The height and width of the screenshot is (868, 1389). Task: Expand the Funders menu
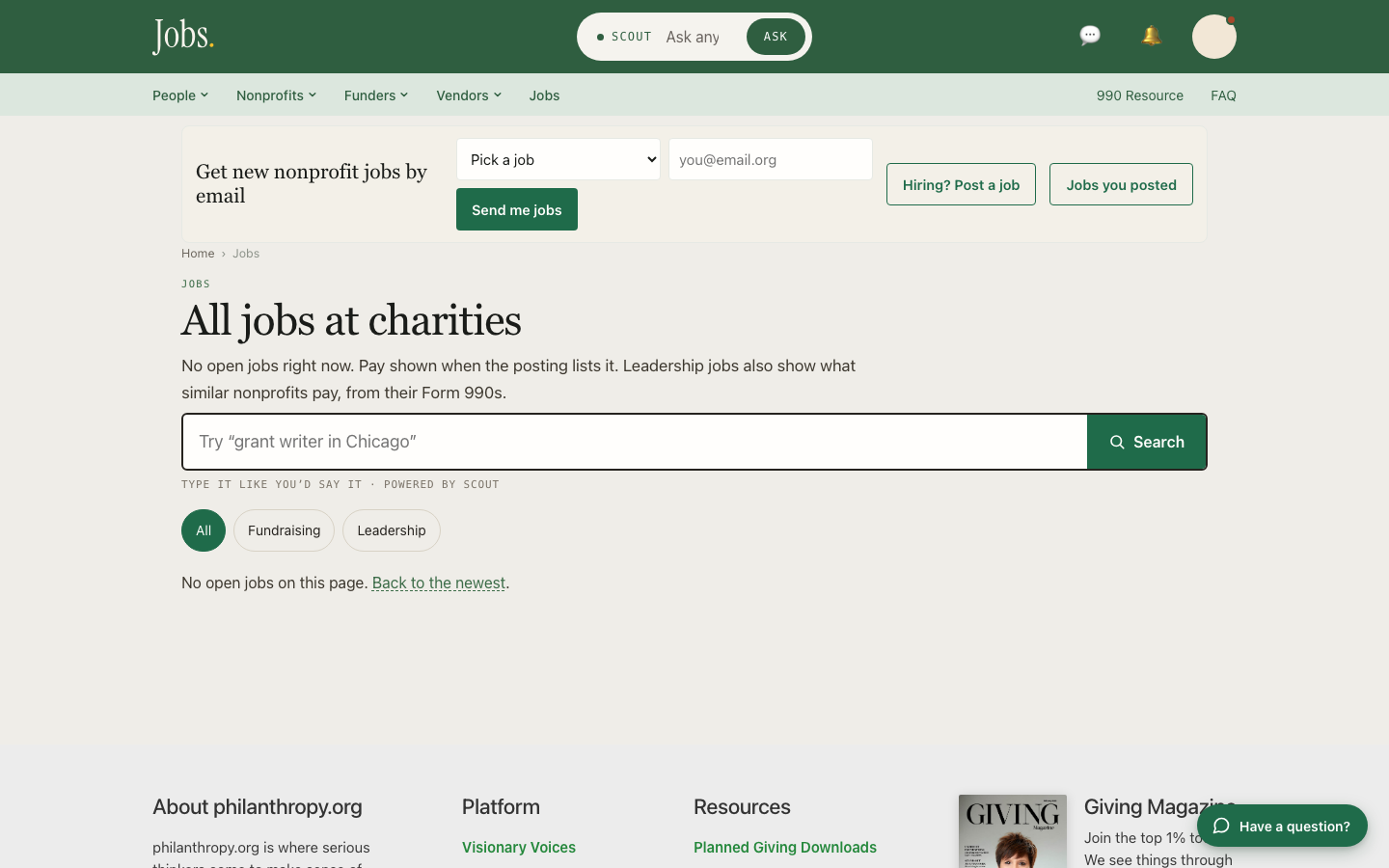(x=376, y=95)
